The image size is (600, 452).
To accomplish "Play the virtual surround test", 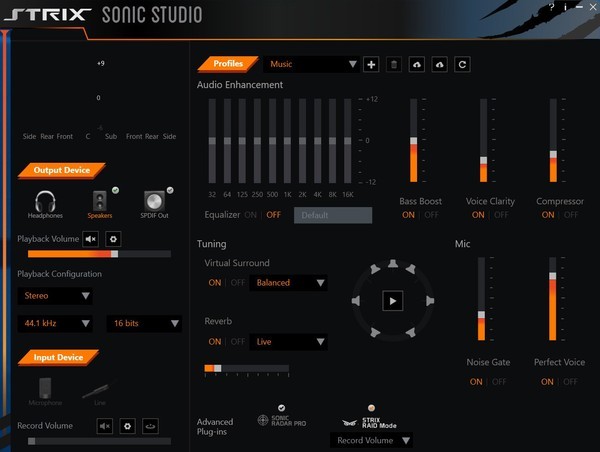I will [393, 301].
